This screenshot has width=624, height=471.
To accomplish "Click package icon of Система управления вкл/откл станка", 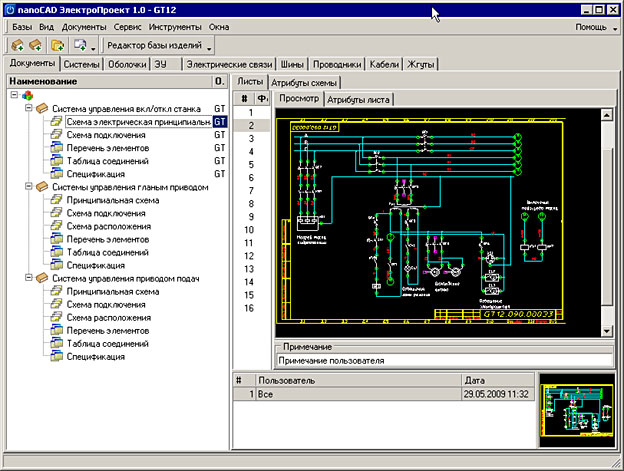I will click(x=42, y=108).
